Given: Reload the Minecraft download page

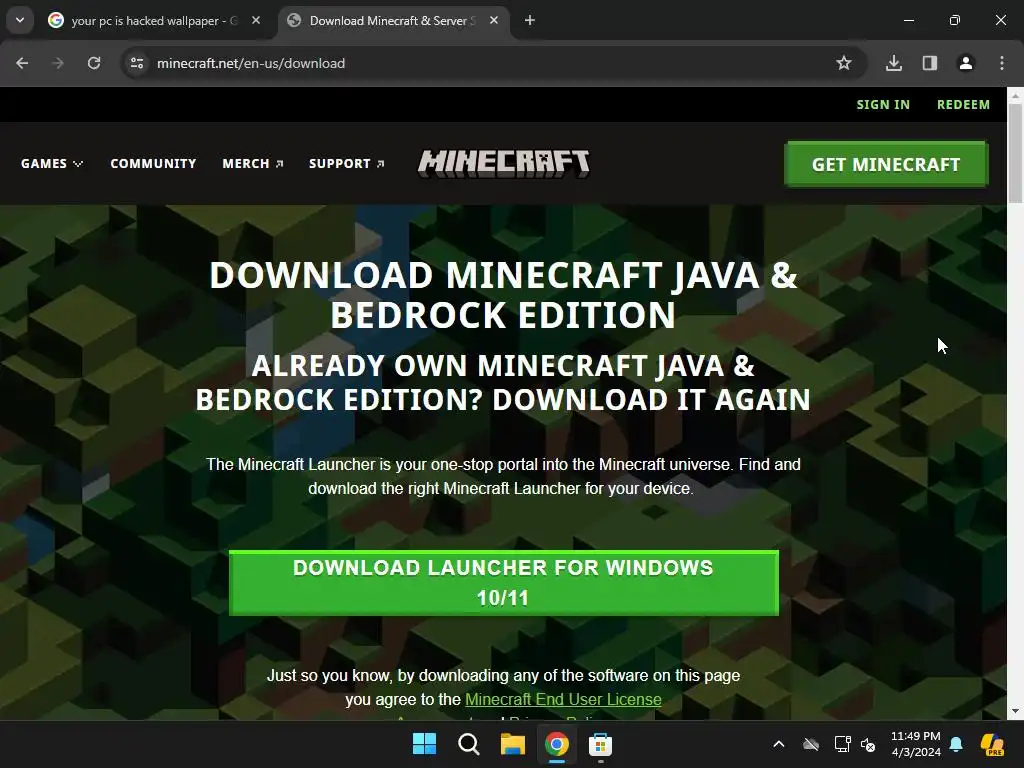Looking at the screenshot, I should coord(94,63).
